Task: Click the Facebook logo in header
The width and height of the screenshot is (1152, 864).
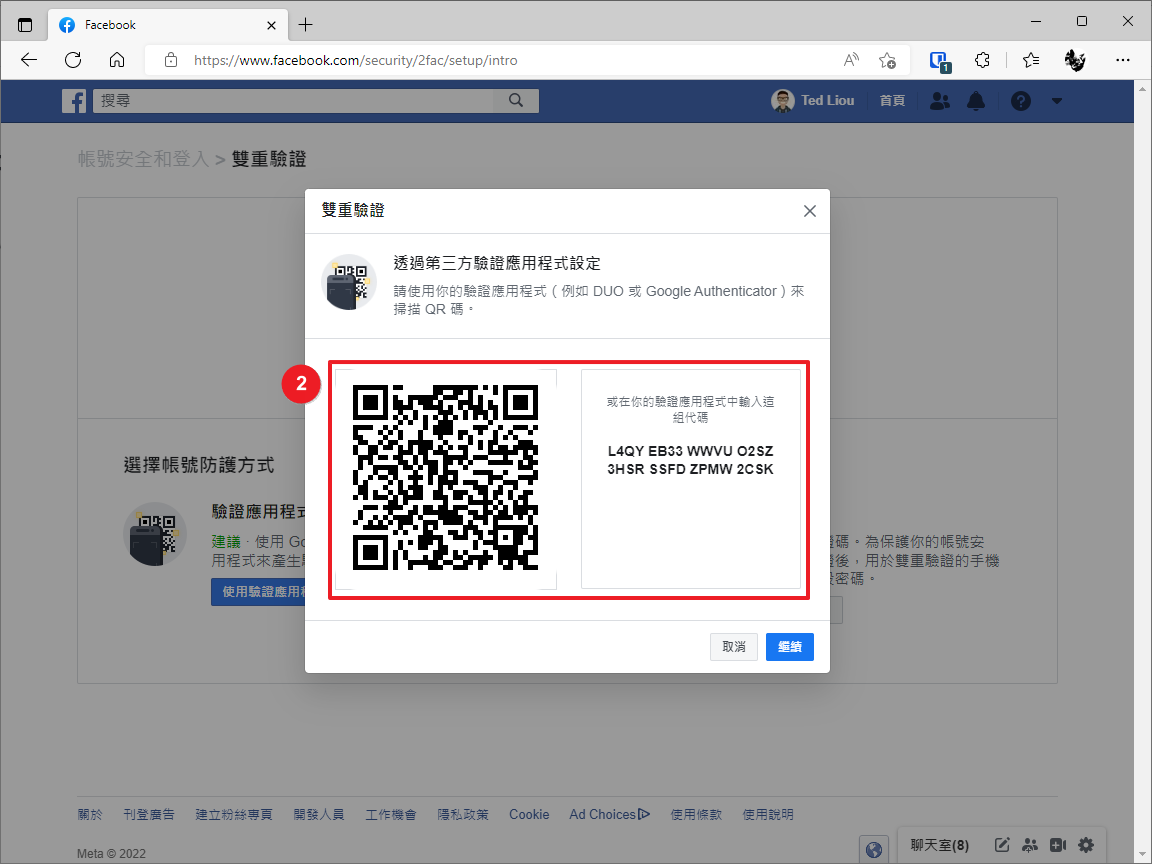Action: pos(73,101)
